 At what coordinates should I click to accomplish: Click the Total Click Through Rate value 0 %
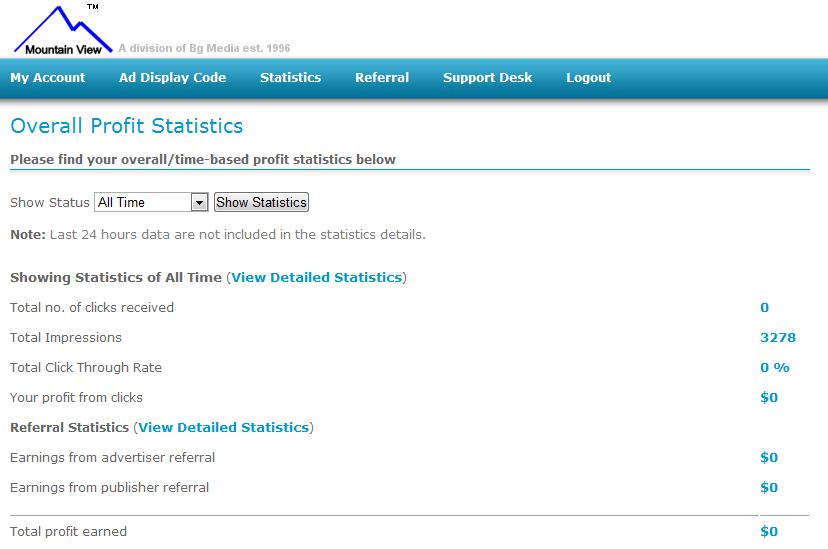point(775,368)
